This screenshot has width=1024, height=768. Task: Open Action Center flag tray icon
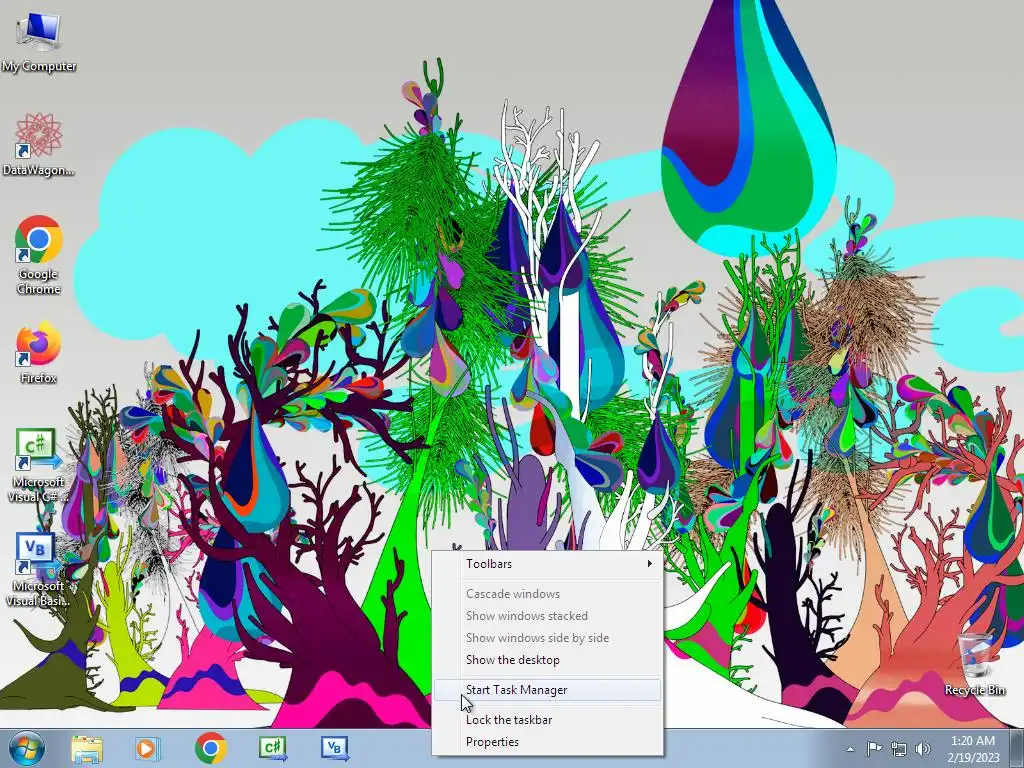874,749
